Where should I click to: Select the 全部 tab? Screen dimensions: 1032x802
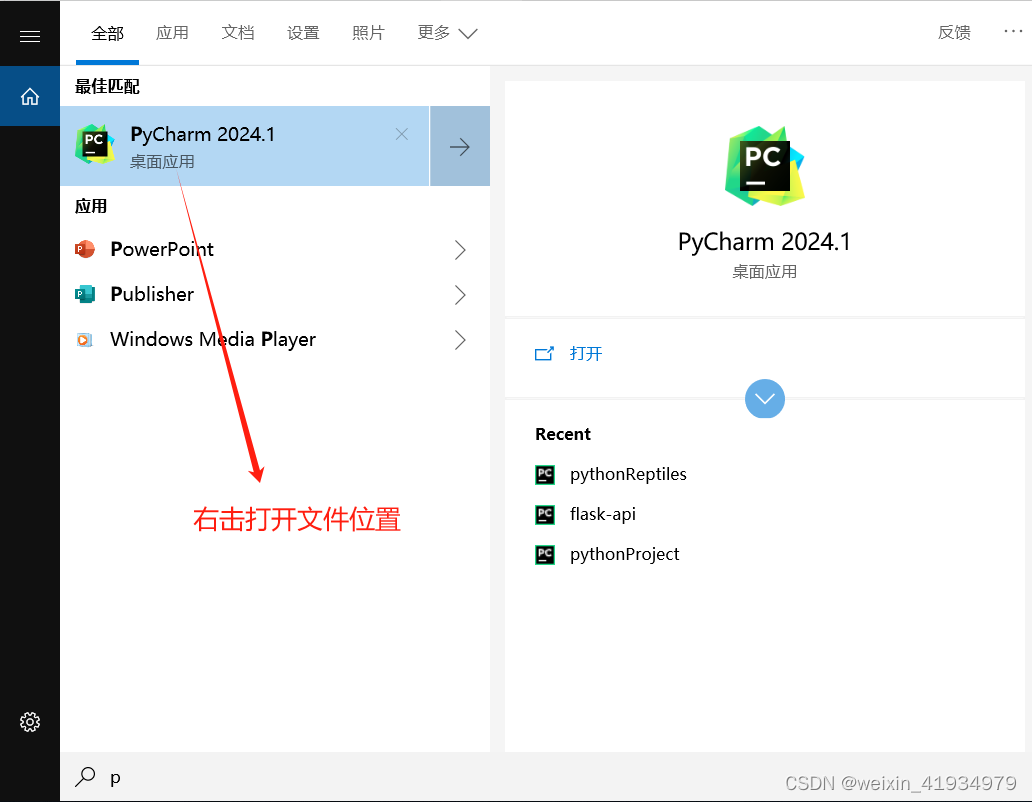107,33
